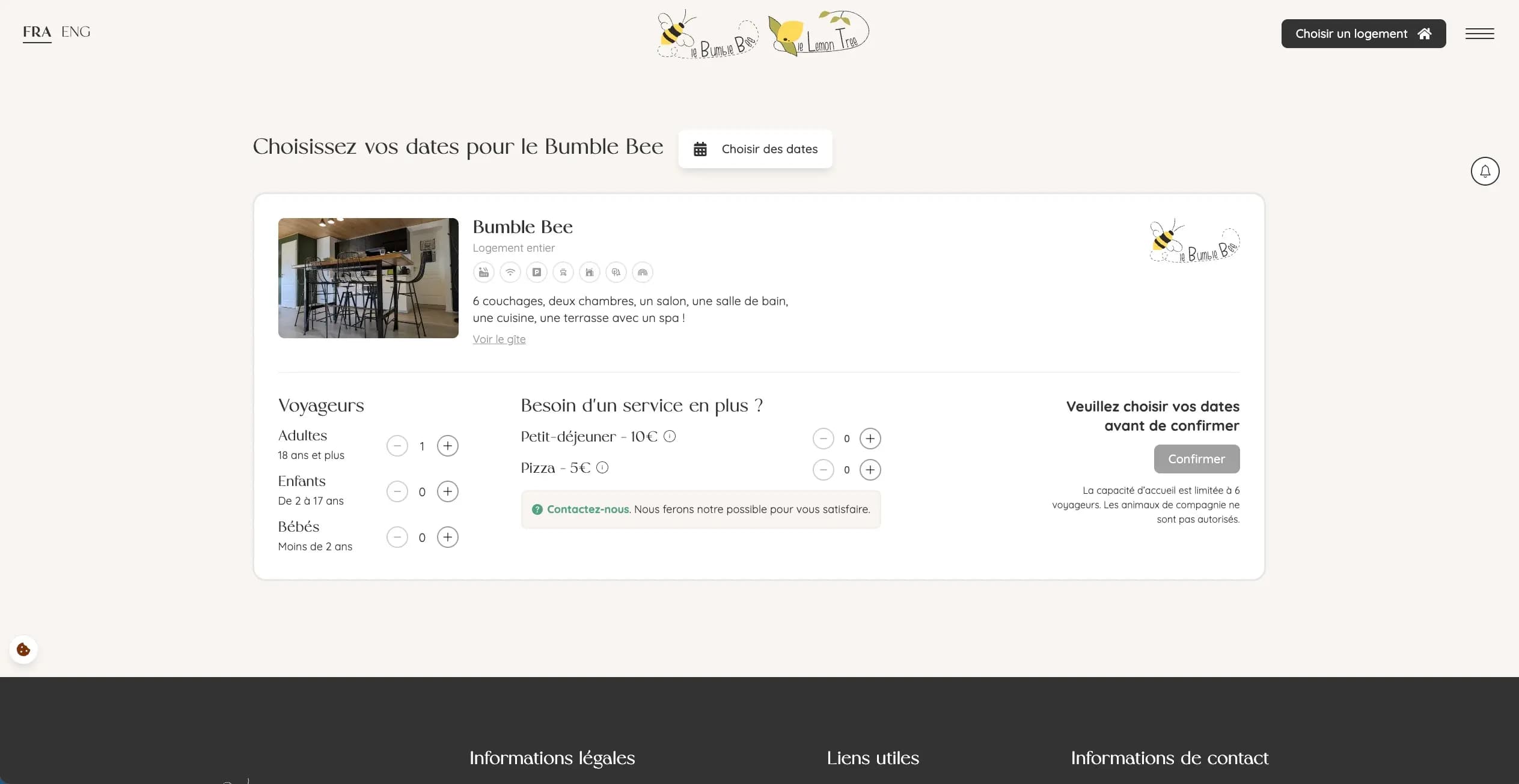Switch language to ENG

point(76,32)
